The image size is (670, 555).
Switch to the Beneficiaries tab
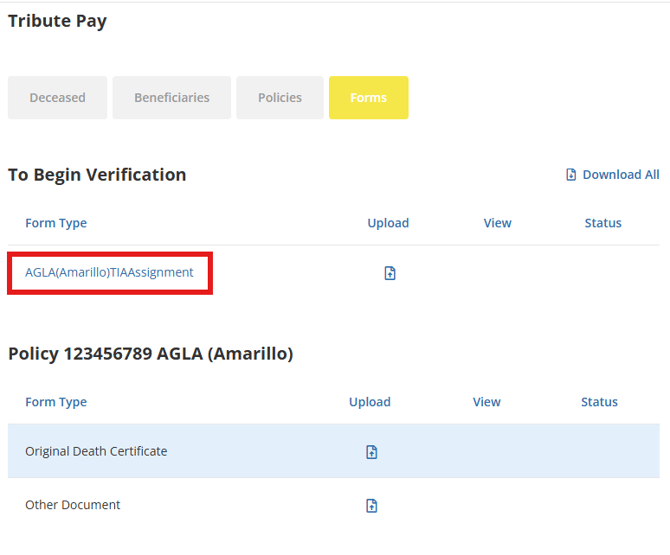click(x=172, y=98)
